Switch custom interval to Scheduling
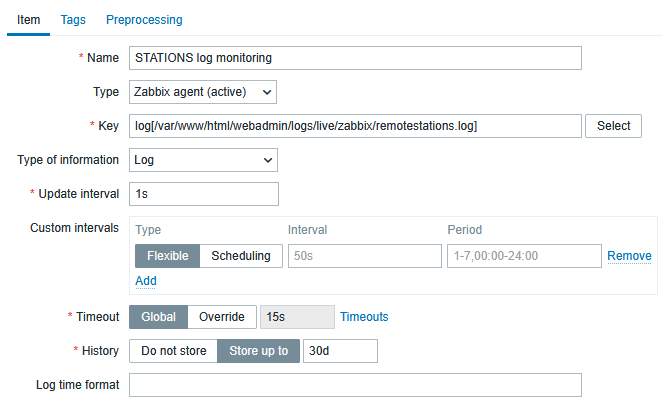This screenshot has height=405, width=662. (x=240, y=256)
